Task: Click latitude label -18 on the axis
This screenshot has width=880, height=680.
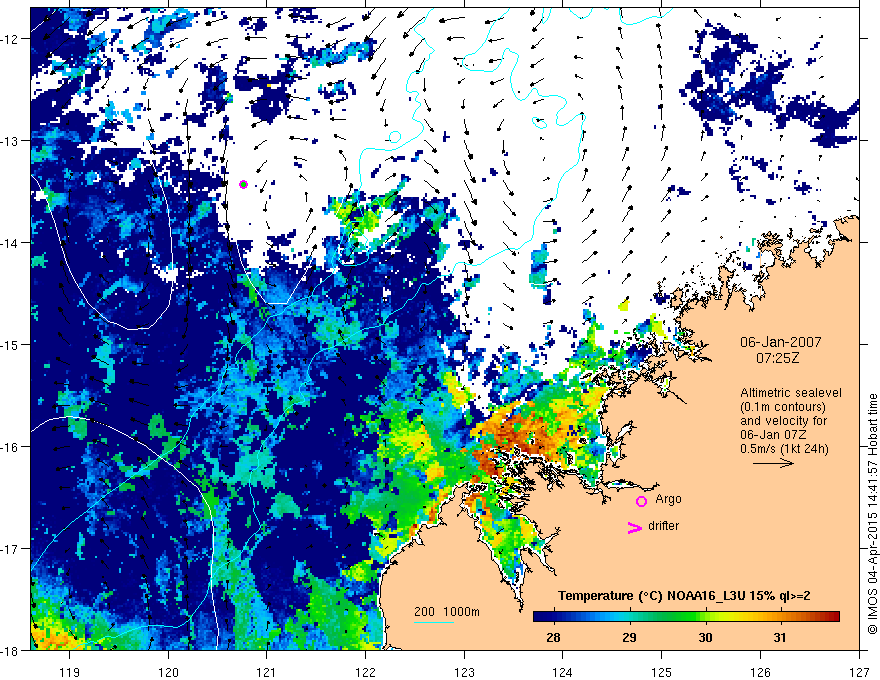Action: [x=11, y=650]
